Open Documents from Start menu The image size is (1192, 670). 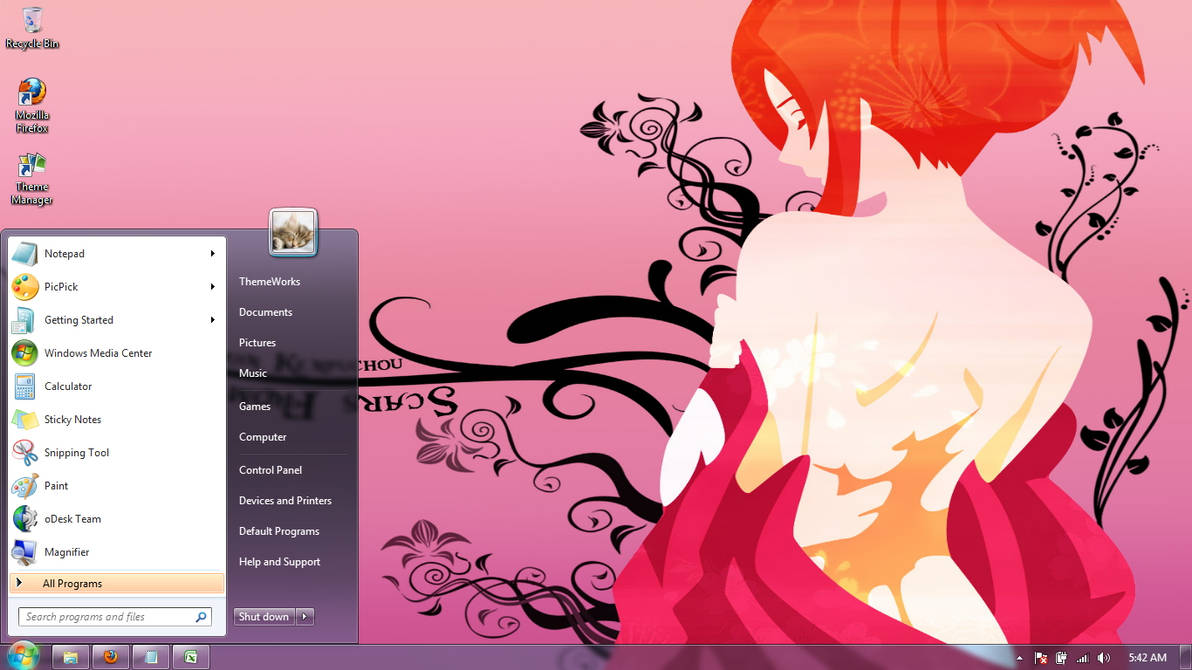tap(265, 312)
